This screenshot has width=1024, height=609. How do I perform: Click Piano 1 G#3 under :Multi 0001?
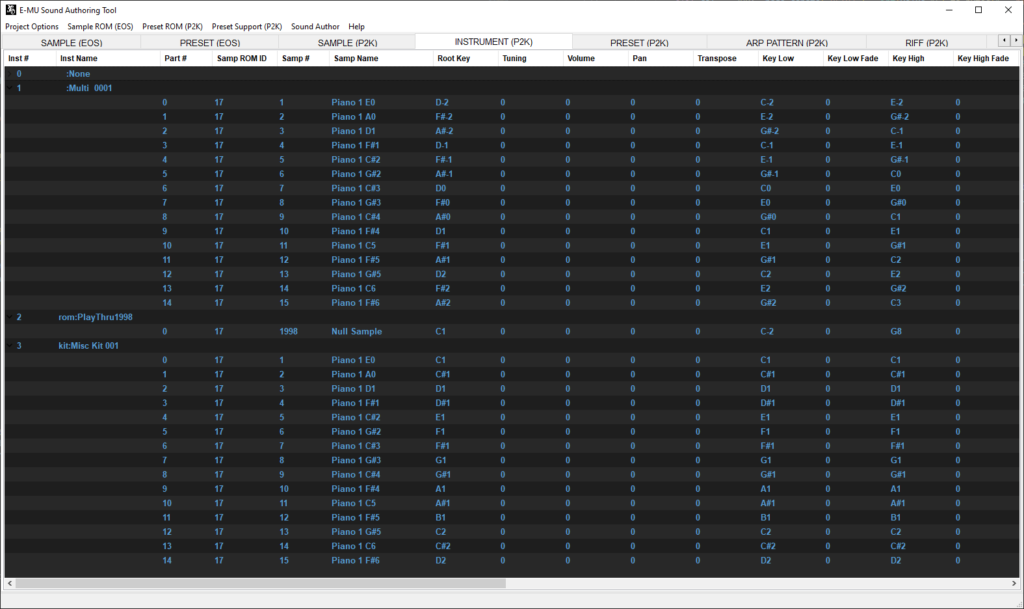356,203
